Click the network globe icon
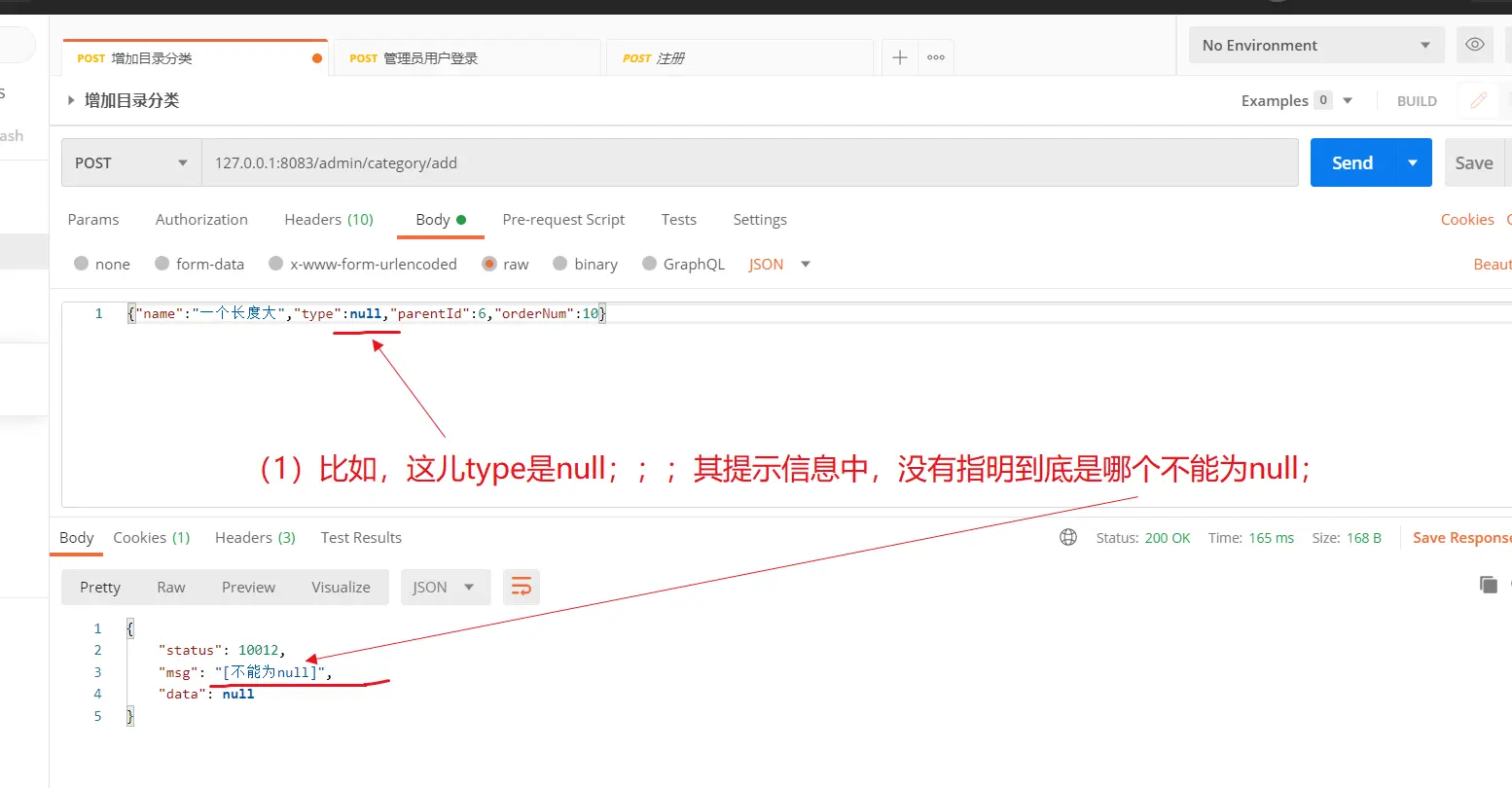The height and width of the screenshot is (788, 1512). click(x=1068, y=537)
